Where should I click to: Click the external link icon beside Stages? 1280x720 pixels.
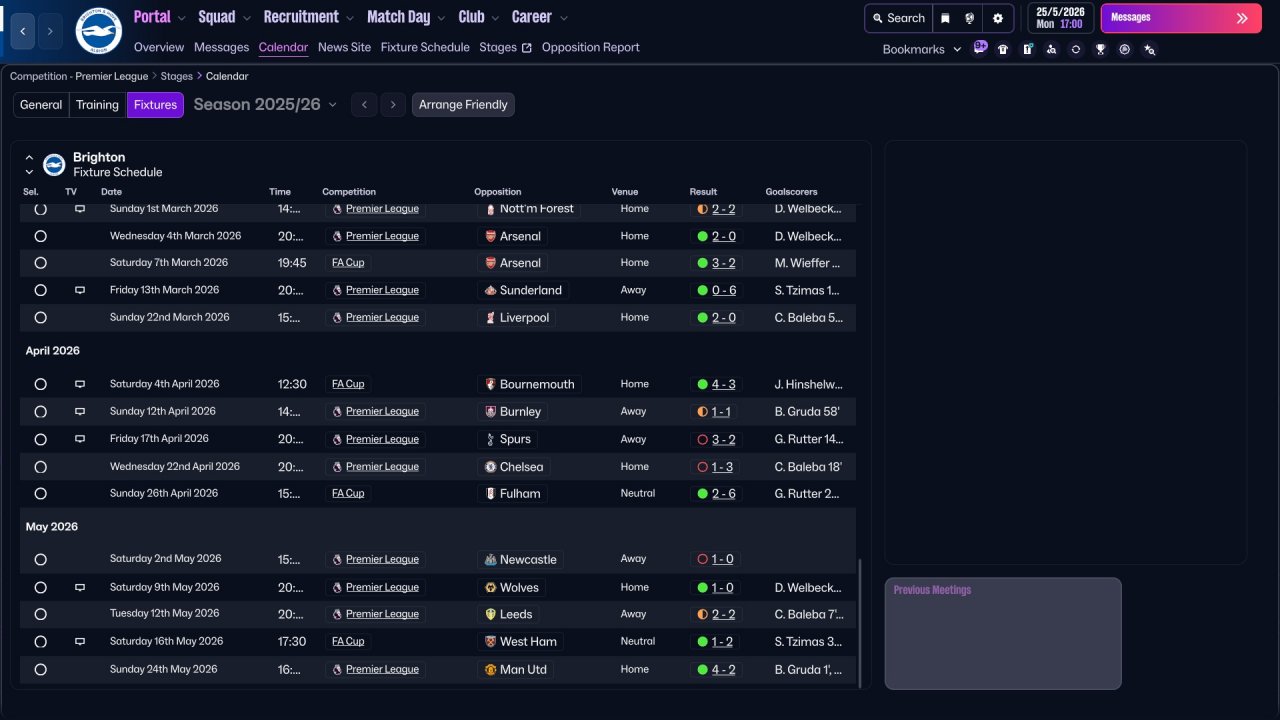pos(527,48)
